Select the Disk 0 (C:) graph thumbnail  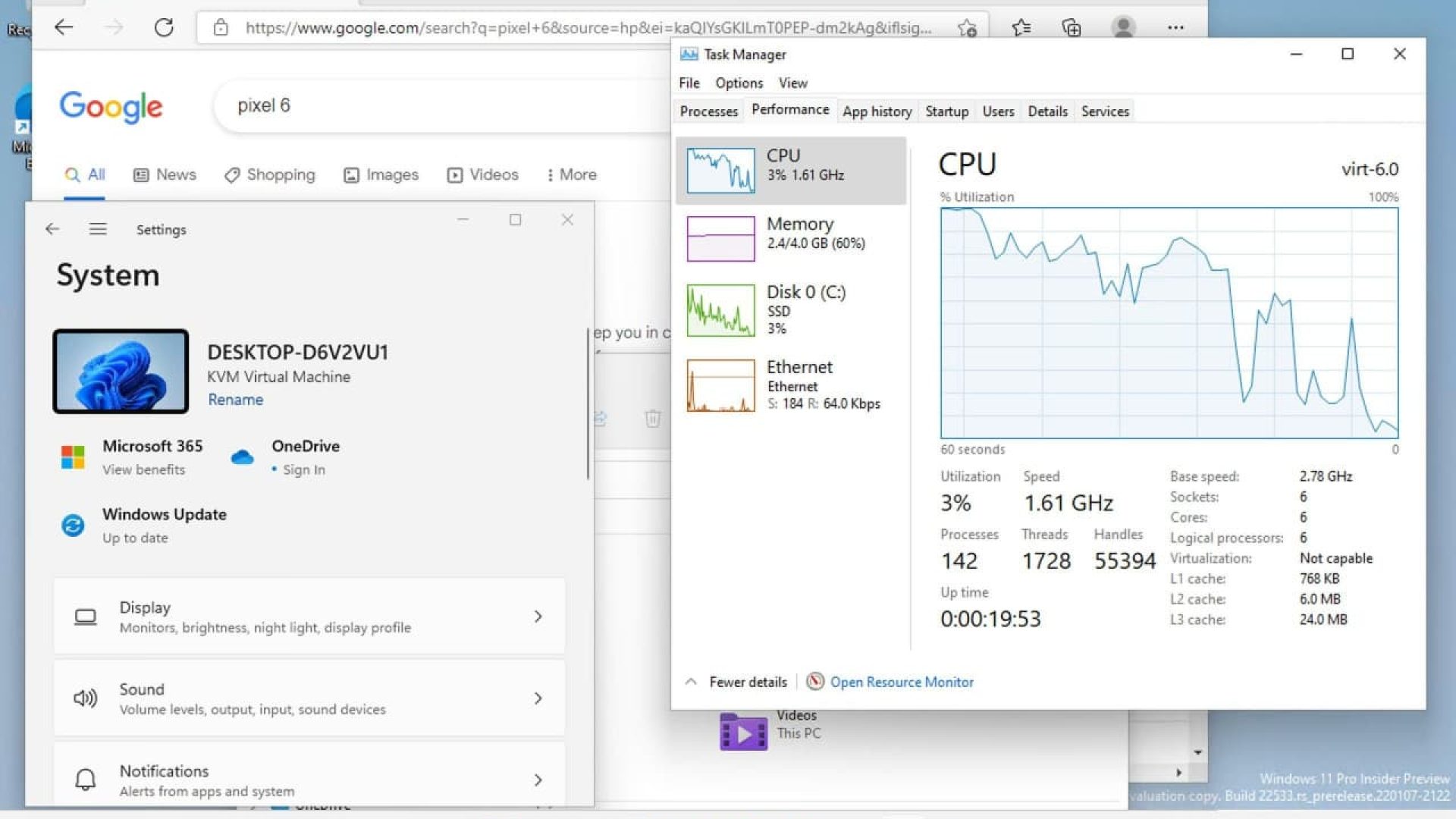point(720,310)
